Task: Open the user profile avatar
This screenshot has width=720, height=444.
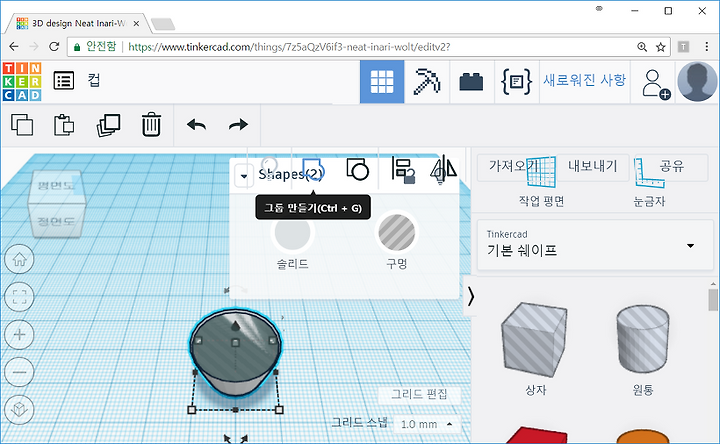Action: 697,82
